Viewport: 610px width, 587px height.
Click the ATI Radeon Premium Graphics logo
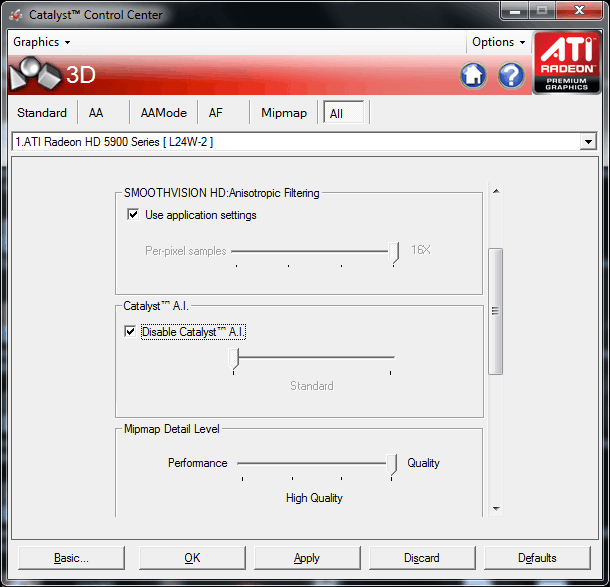(566, 63)
